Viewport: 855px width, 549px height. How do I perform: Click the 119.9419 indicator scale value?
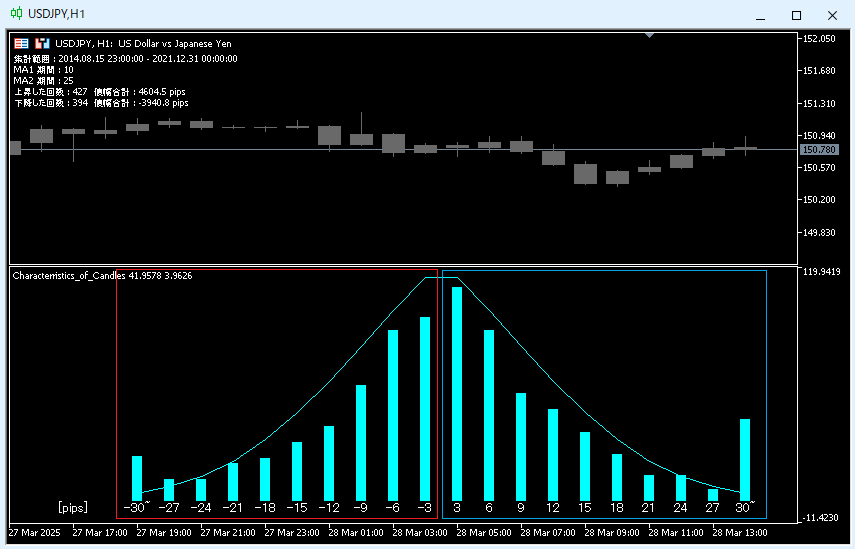pos(822,272)
